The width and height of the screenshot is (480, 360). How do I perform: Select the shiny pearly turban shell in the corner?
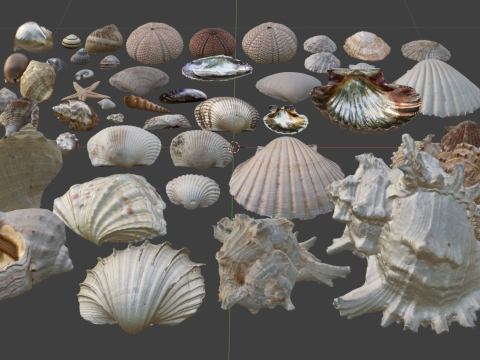click(33, 37)
